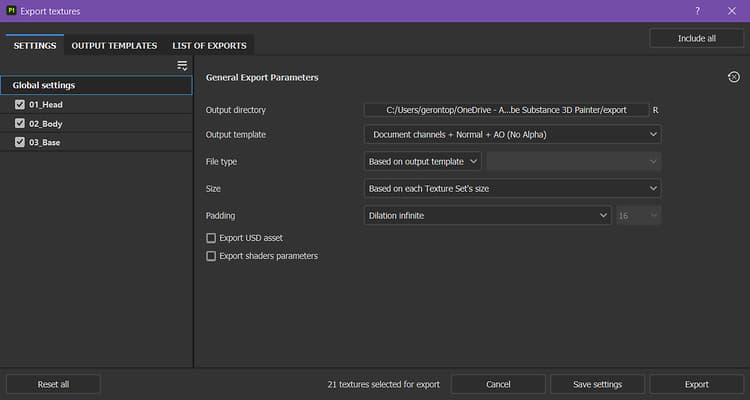Toggle the 03_Base texture set checkbox
750x400 pixels.
20,142
